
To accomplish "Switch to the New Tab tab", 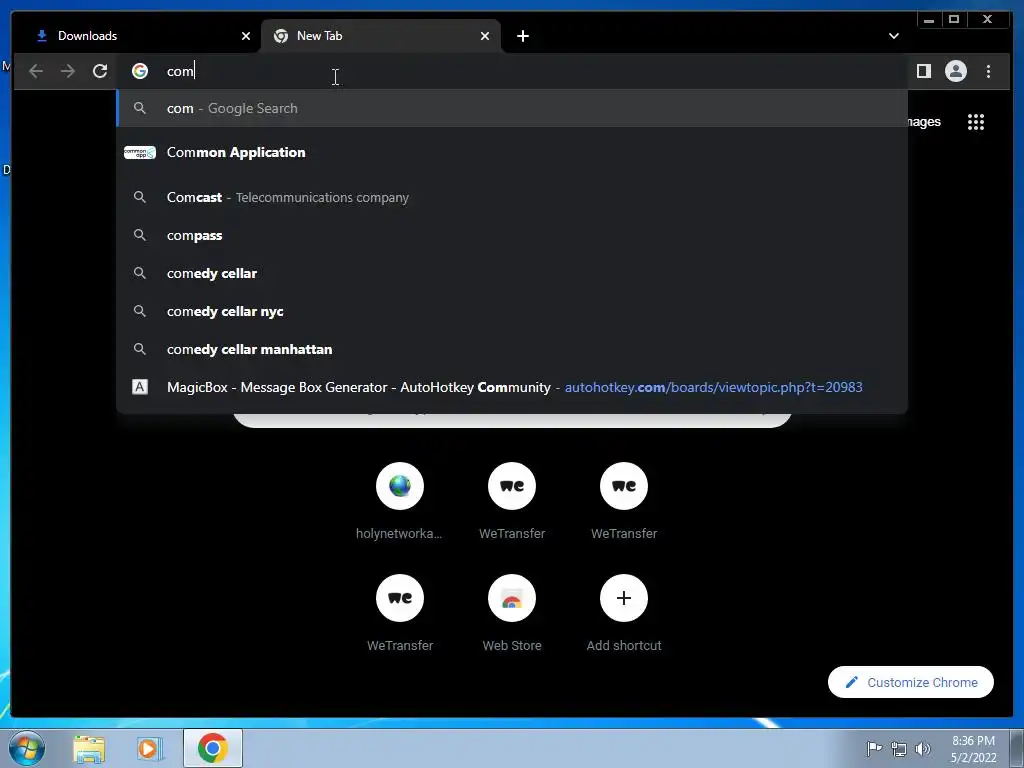I will [381, 36].
